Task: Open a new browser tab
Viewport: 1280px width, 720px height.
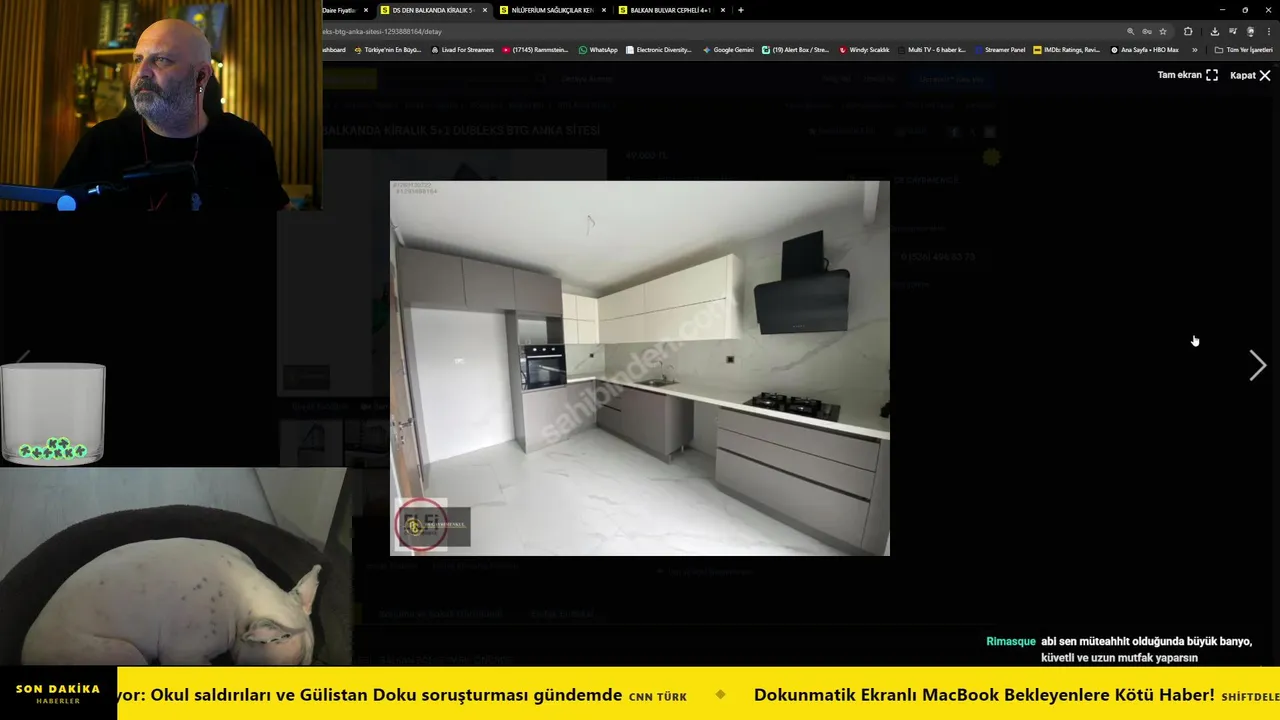Action: click(741, 10)
